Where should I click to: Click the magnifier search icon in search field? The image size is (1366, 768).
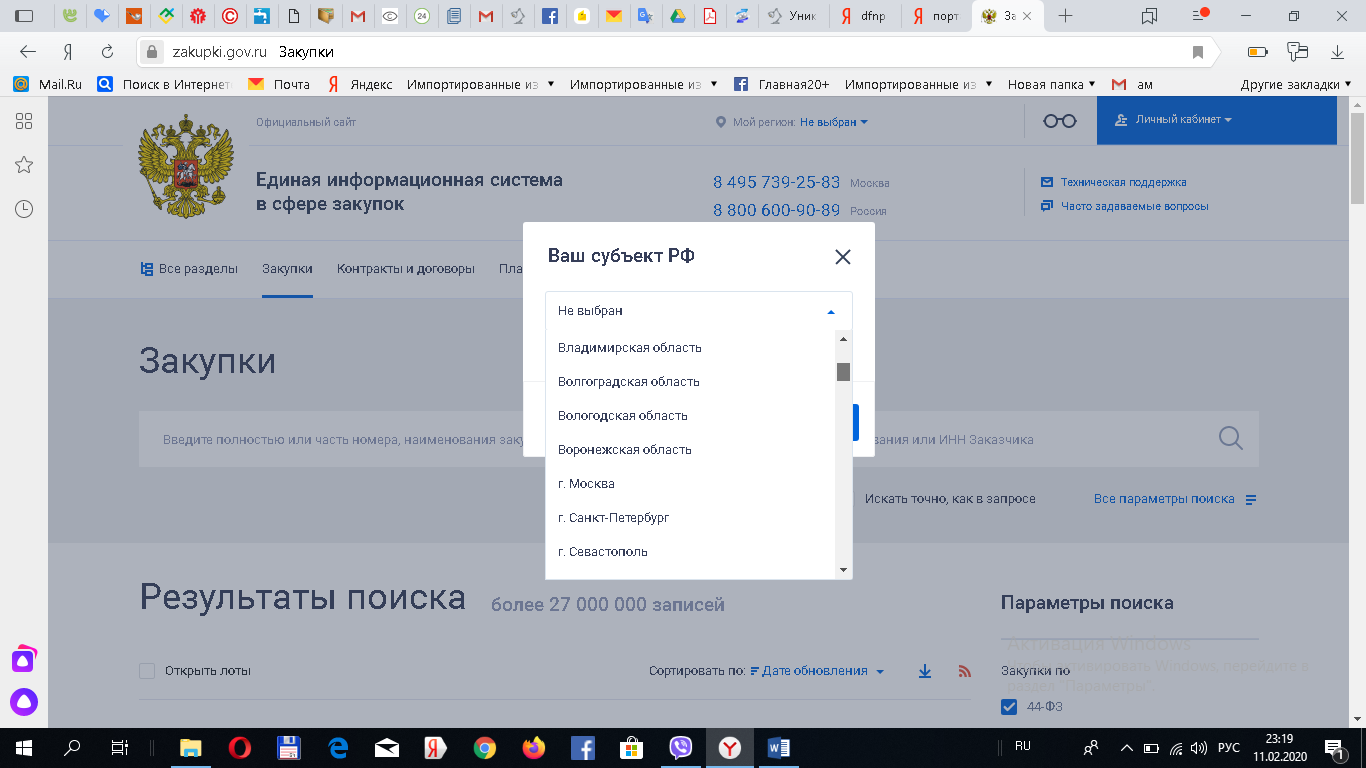1230,438
